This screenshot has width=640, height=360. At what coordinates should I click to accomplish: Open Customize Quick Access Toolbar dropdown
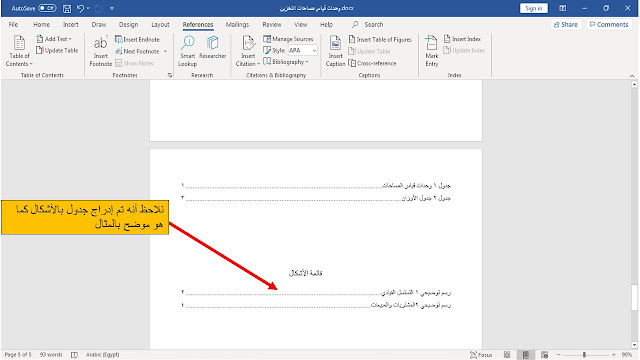[x=112, y=8]
